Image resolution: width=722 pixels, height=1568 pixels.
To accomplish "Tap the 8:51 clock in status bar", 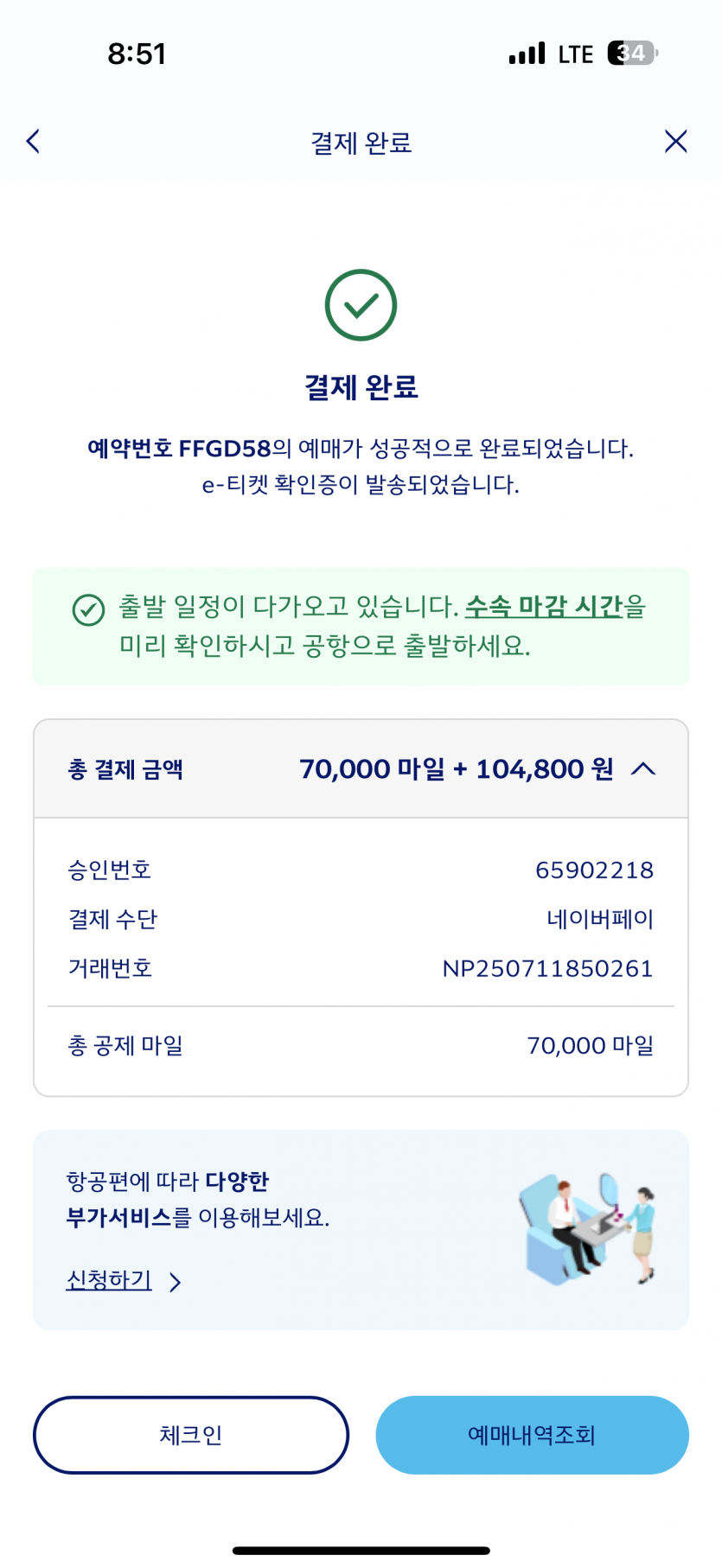I will click(137, 54).
